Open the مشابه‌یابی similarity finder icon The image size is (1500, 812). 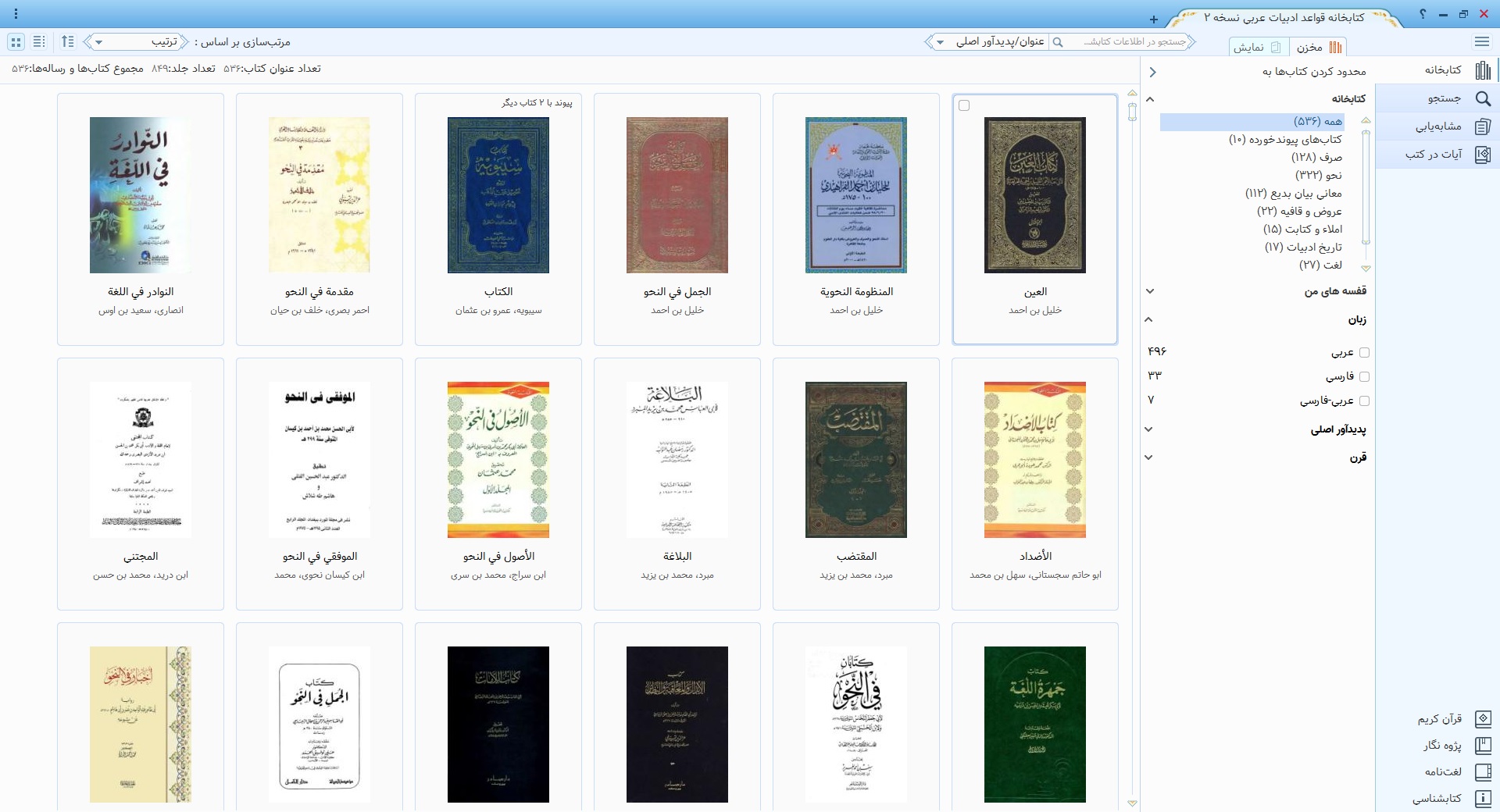(1482, 126)
